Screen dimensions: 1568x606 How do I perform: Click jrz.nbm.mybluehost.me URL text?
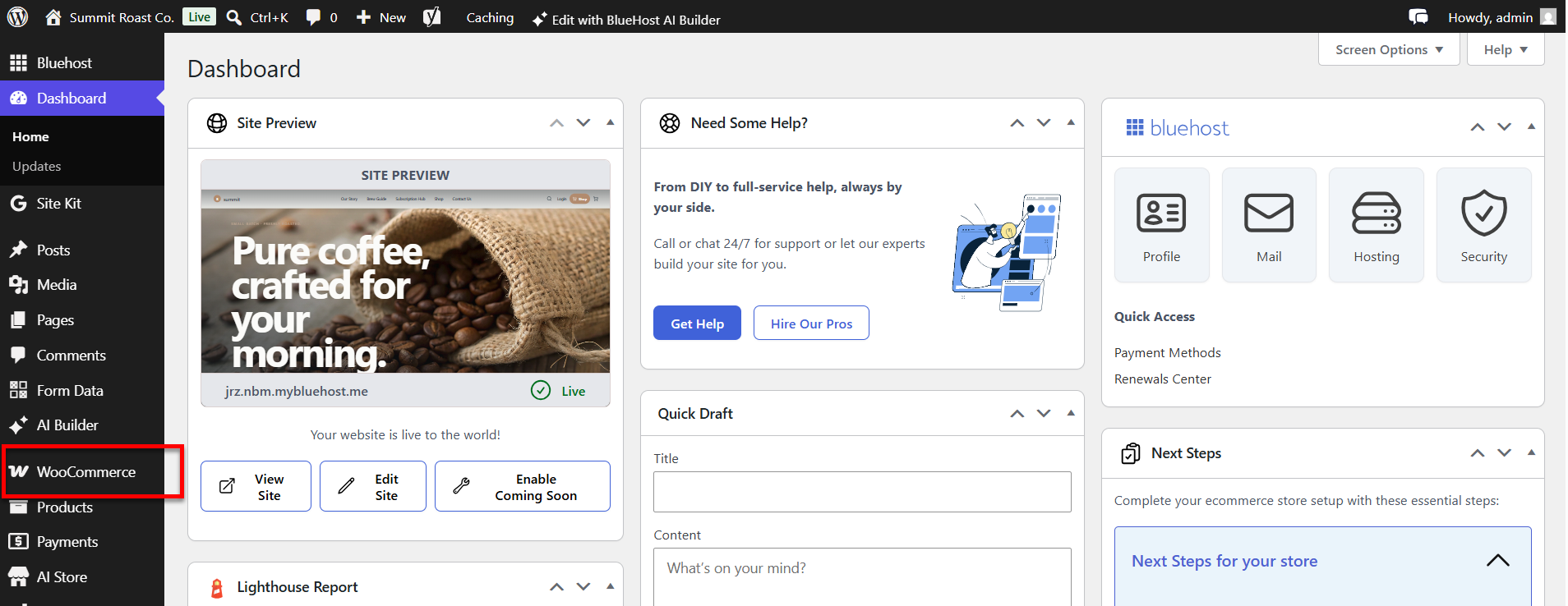point(297,391)
